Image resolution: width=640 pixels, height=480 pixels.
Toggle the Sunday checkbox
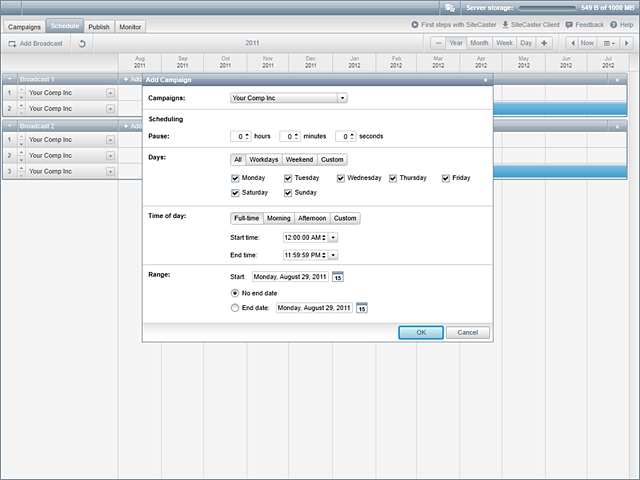(289, 192)
